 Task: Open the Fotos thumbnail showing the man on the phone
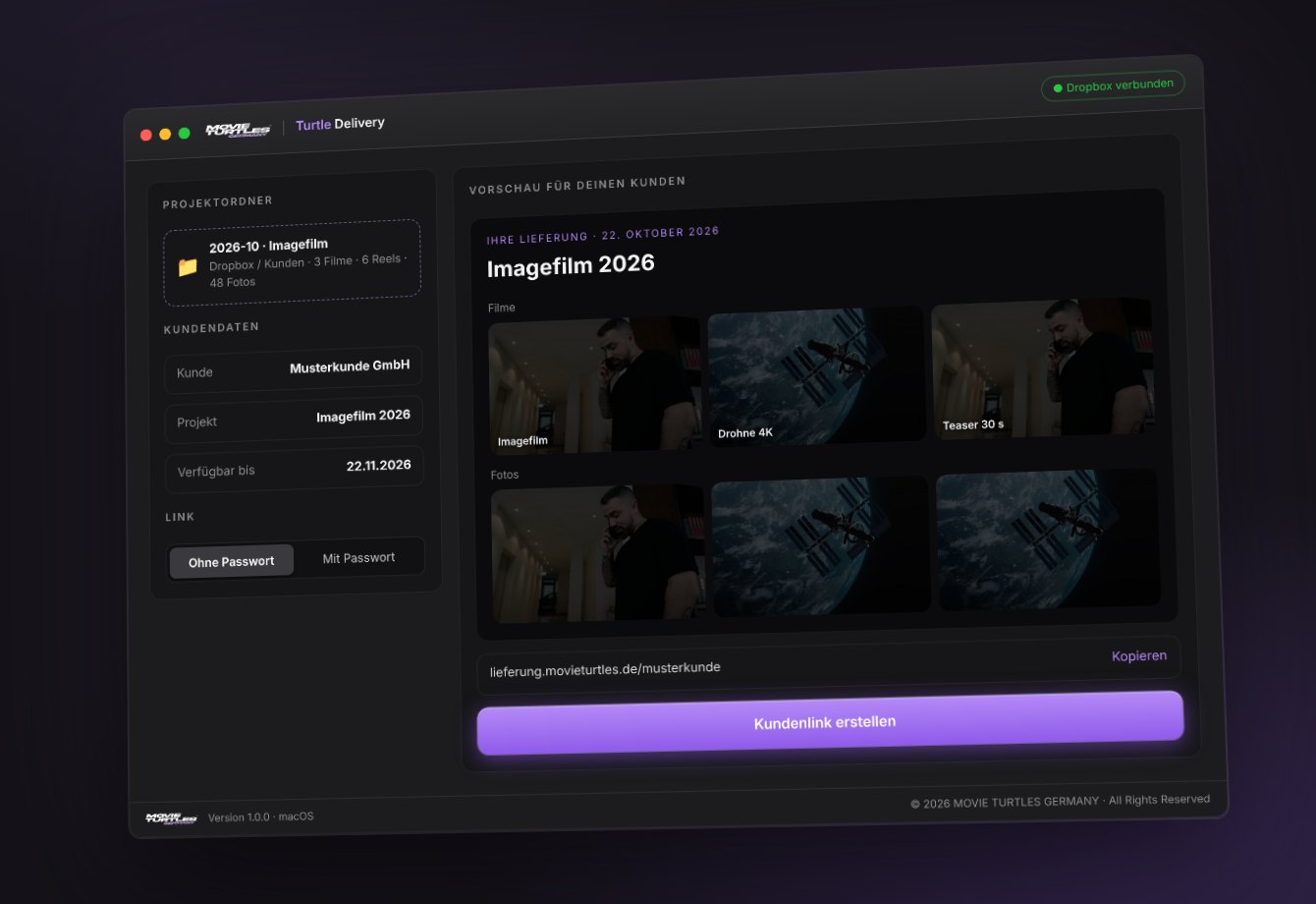point(598,553)
